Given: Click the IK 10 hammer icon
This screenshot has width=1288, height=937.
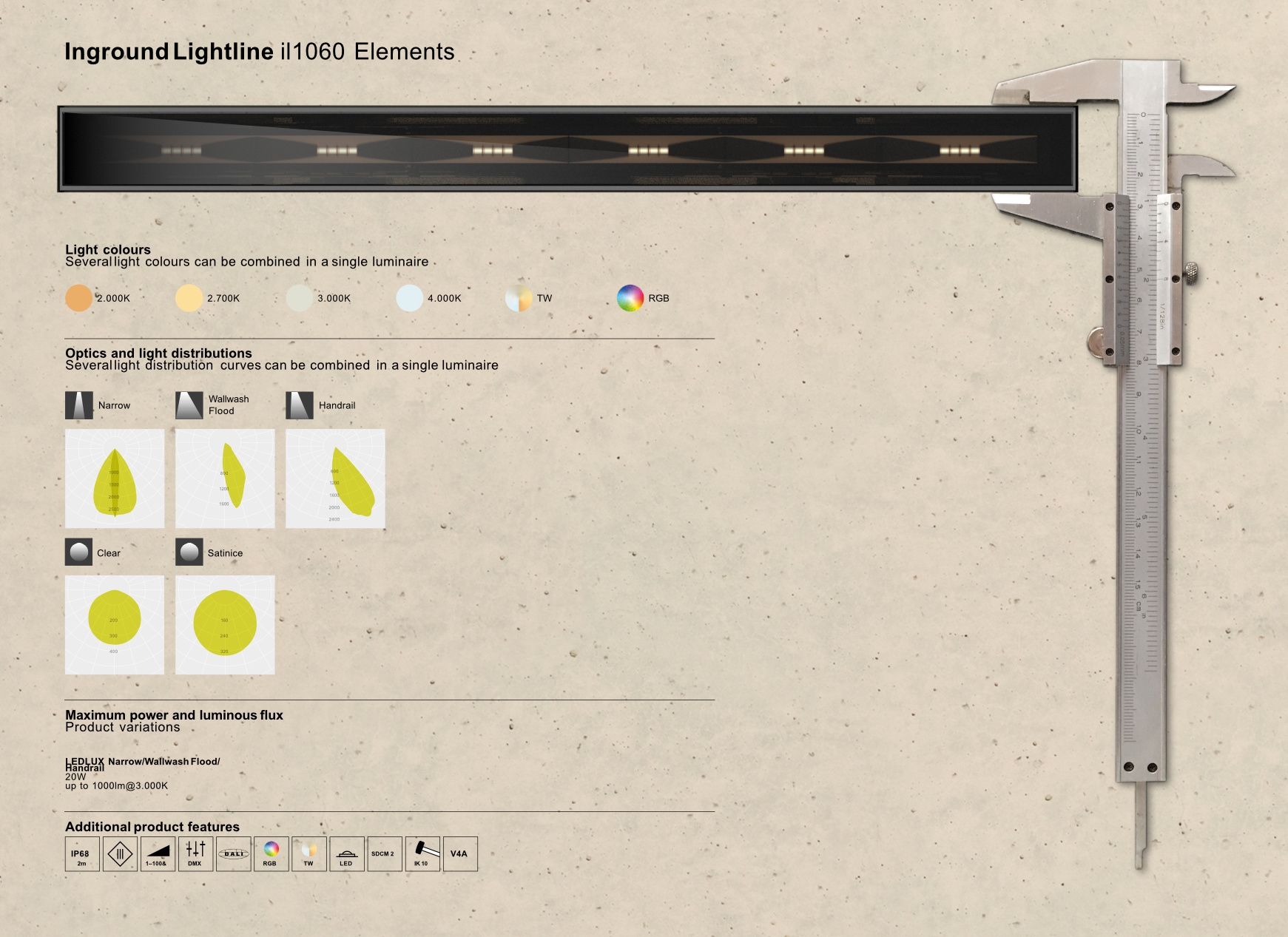Looking at the screenshot, I should (x=422, y=854).
